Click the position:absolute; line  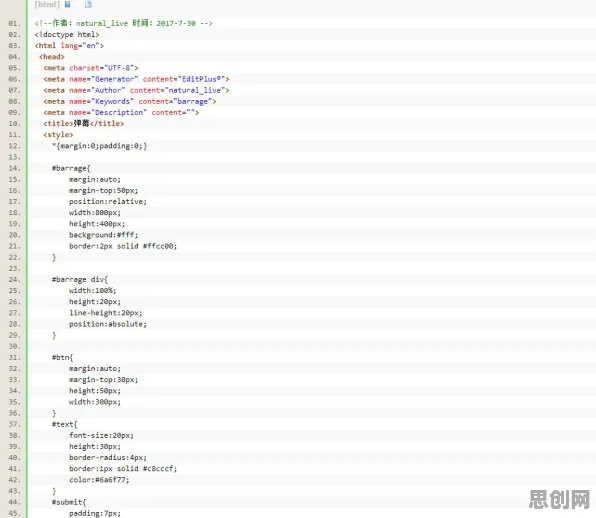(108, 324)
